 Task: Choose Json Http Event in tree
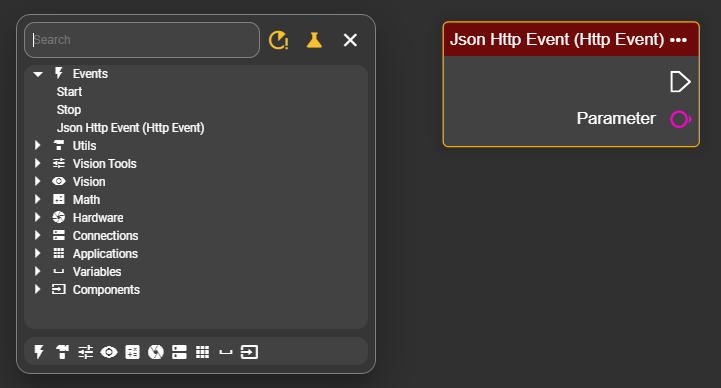(x=131, y=127)
